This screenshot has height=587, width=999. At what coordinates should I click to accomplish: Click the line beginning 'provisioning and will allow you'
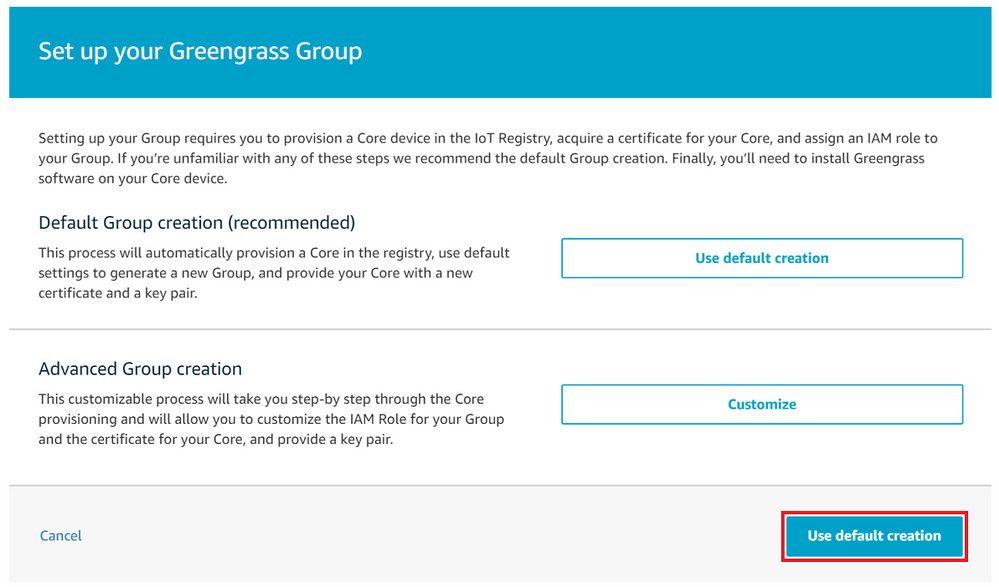coord(271,419)
